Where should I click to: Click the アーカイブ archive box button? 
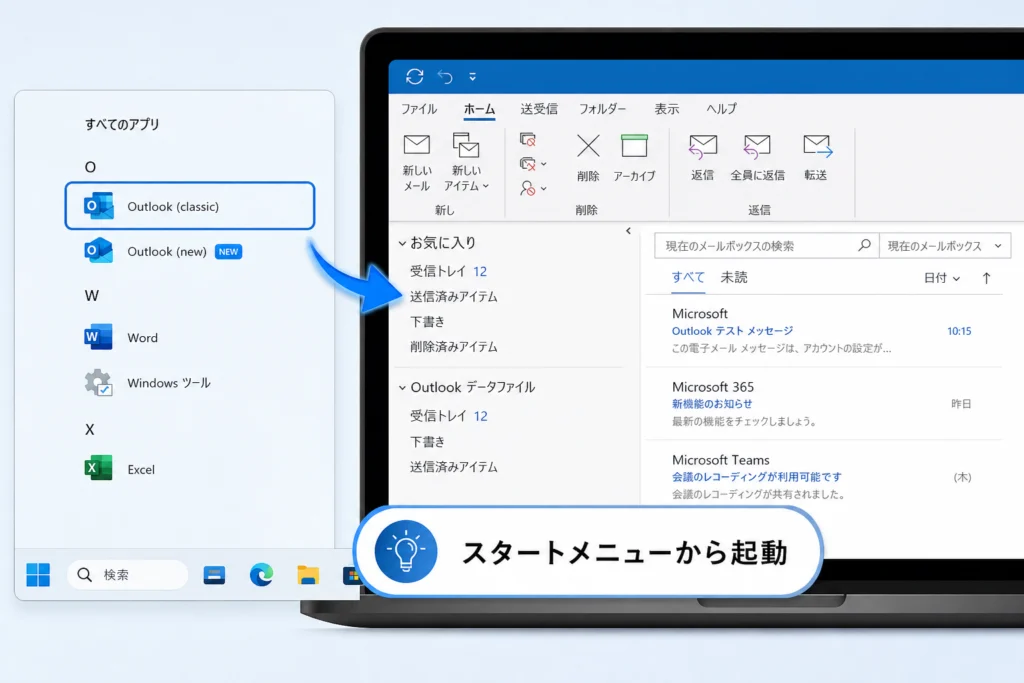[634, 157]
